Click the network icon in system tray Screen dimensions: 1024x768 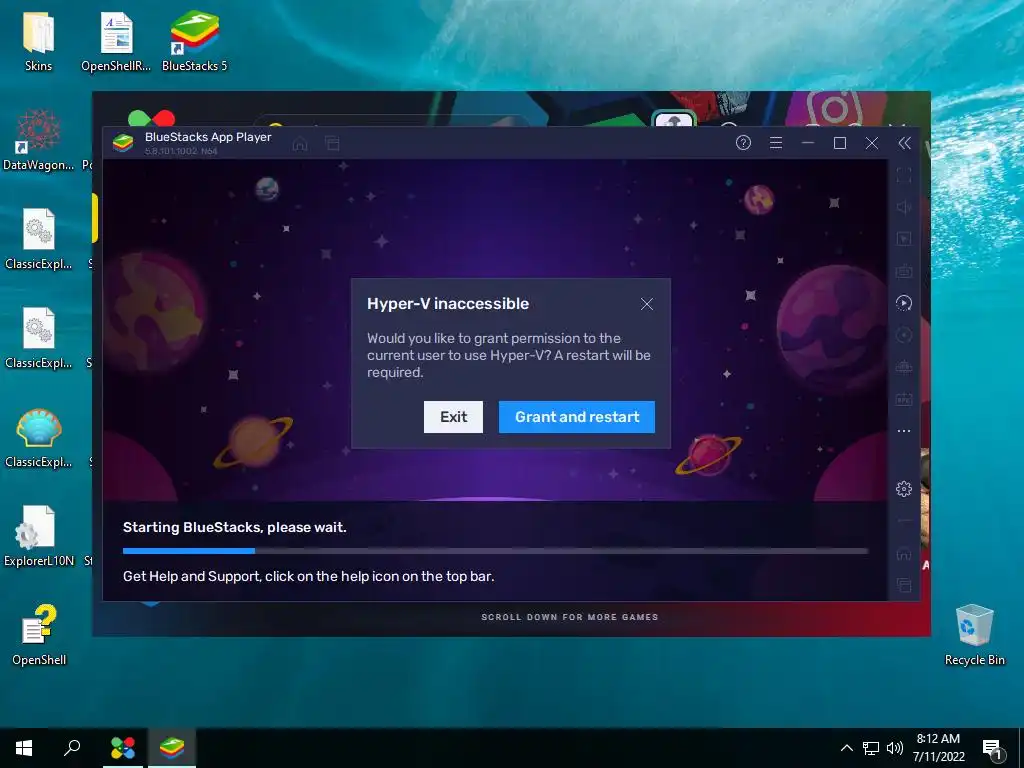(871, 748)
